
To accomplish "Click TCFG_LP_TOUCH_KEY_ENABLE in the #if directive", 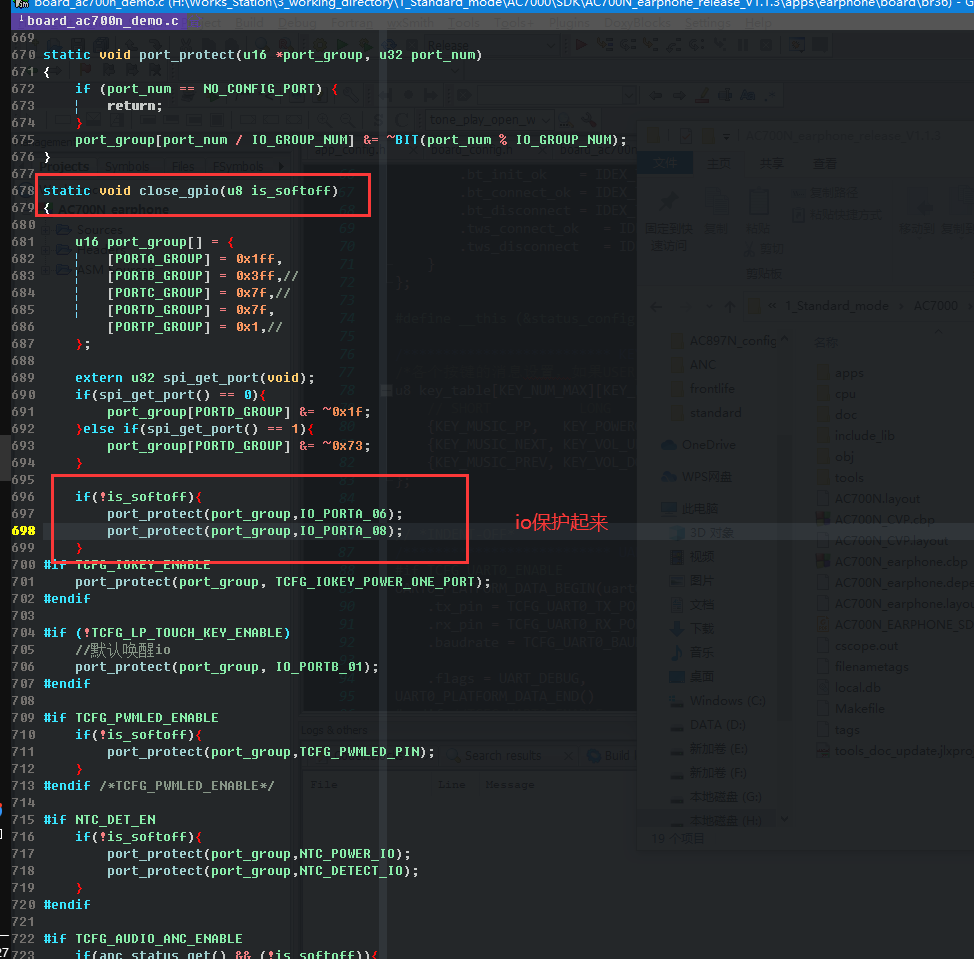I will point(187,633).
